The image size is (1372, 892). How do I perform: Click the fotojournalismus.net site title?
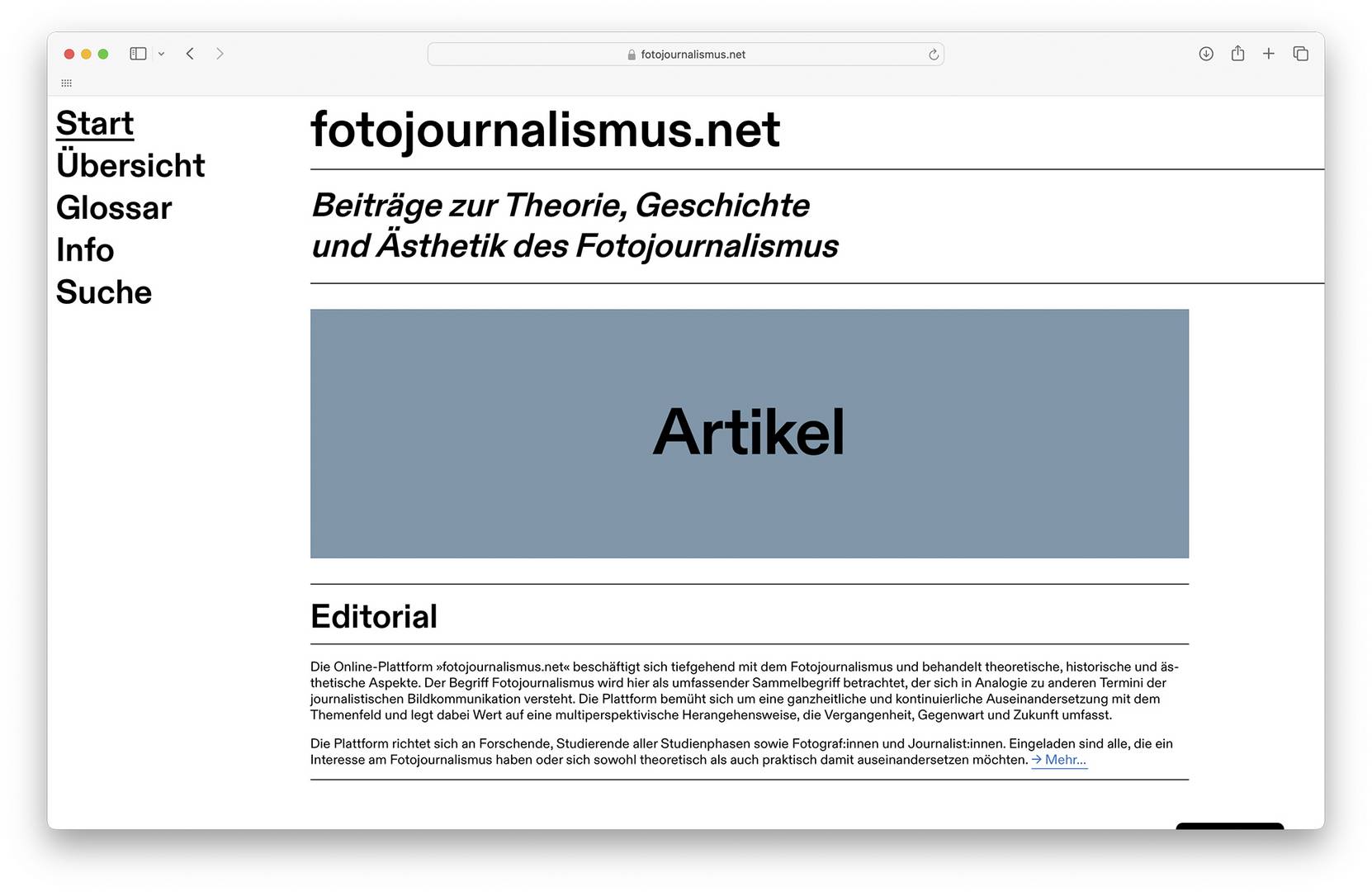(545, 130)
